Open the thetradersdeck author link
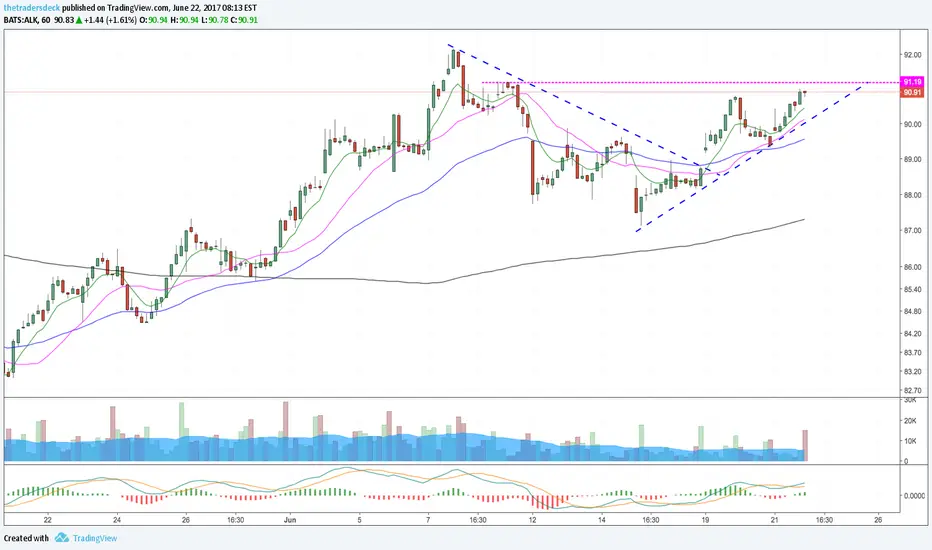932x550 pixels. click(31, 8)
